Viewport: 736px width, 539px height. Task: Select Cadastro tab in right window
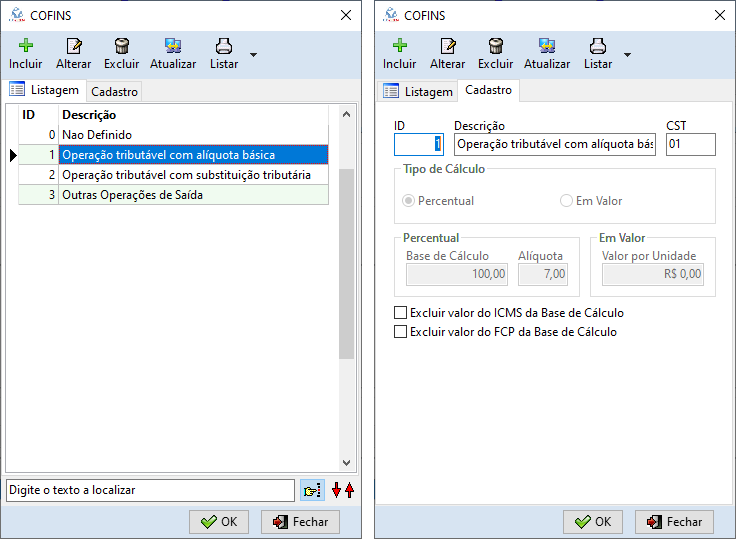click(489, 90)
